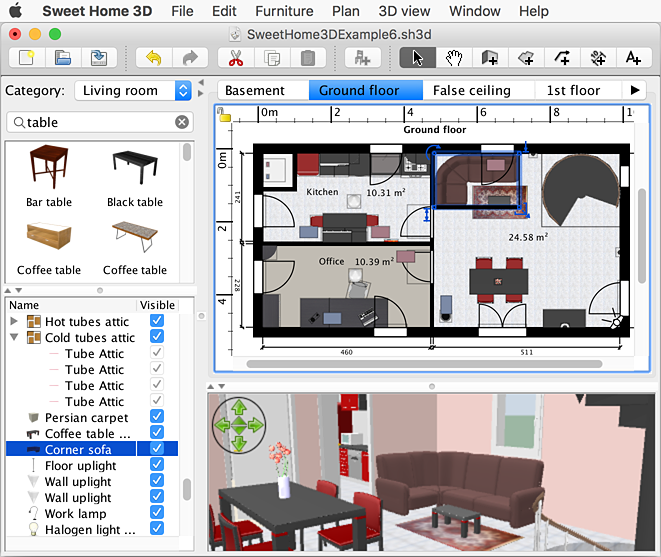Image resolution: width=661 pixels, height=557 pixels.
Task: Uncheck Visible for Persian carpet
Action: point(156,417)
